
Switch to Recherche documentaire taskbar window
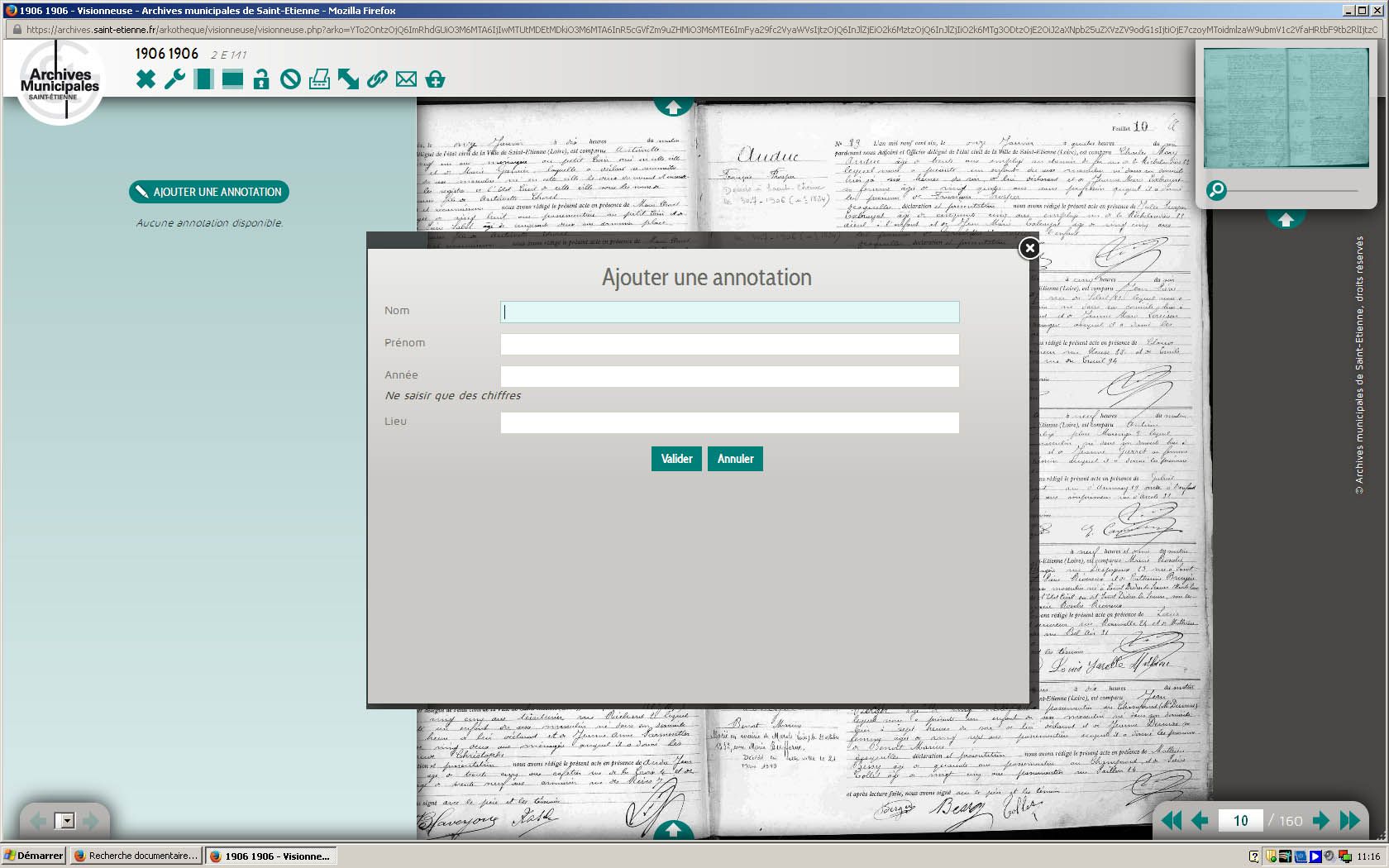(x=136, y=856)
